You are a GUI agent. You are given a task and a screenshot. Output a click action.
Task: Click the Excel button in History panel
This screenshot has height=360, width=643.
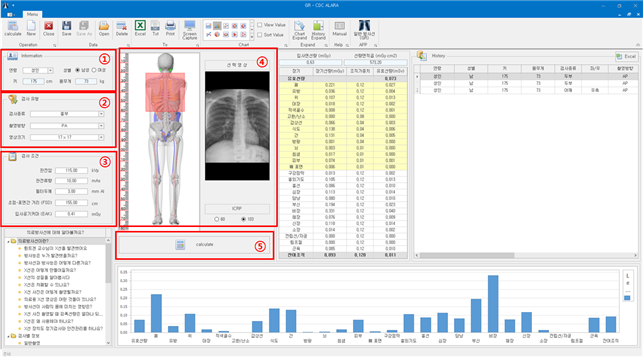tap(626, 56)
